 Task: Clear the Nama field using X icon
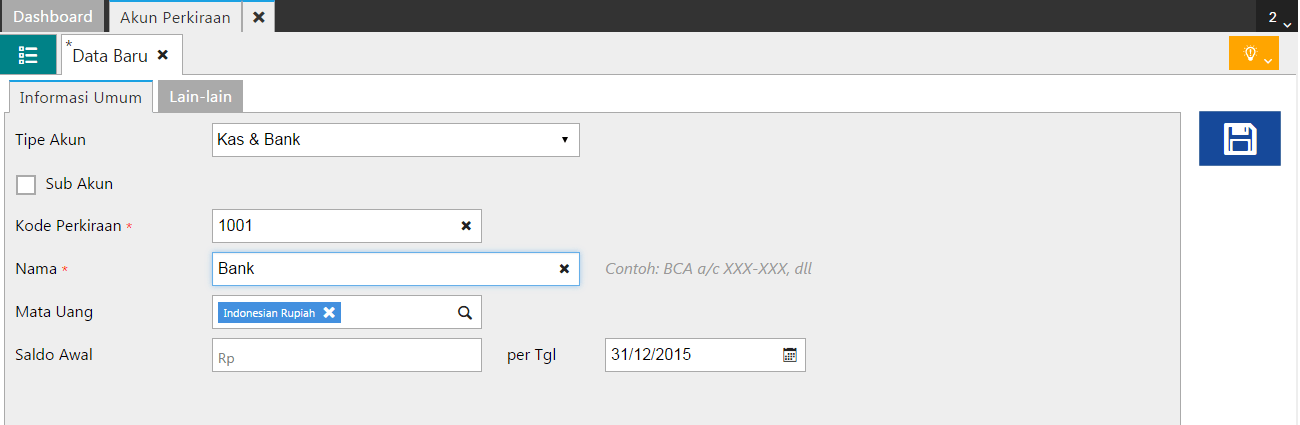pyautogui.click(x=564, y=269)
